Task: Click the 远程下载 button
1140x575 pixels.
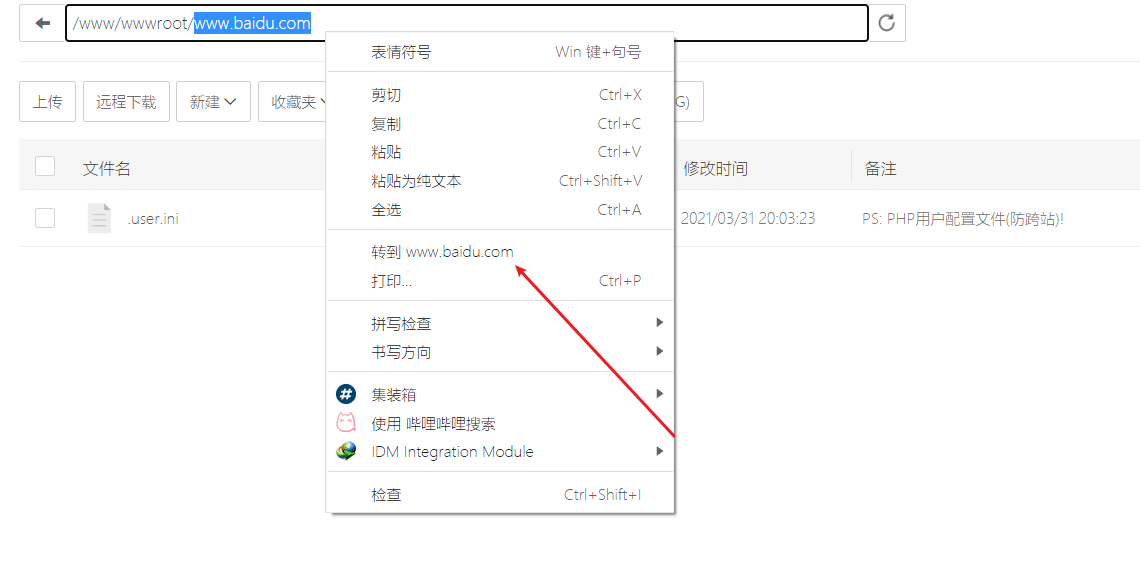Action: 127,102
